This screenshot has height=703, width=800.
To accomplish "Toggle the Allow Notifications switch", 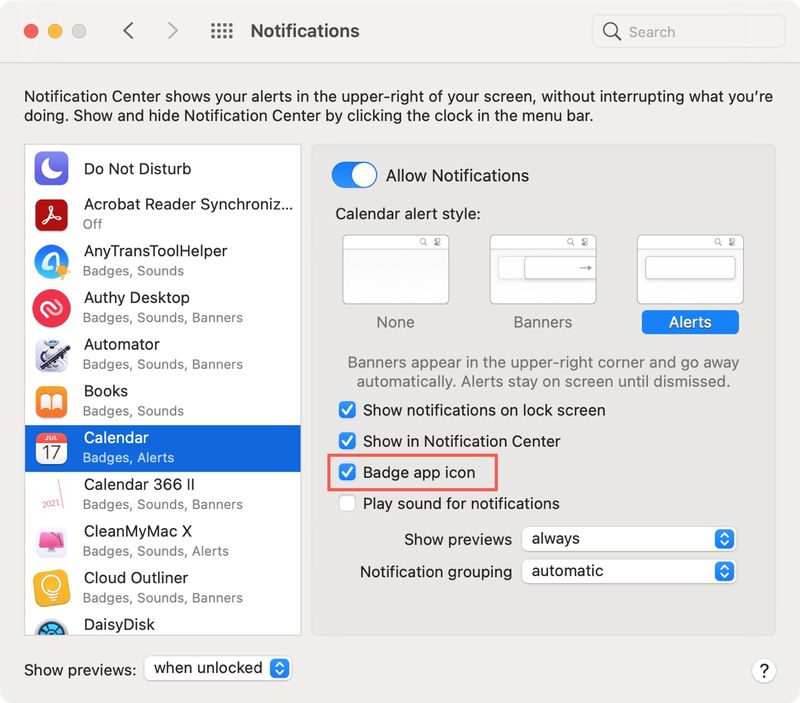I will [x=354, y=175].
